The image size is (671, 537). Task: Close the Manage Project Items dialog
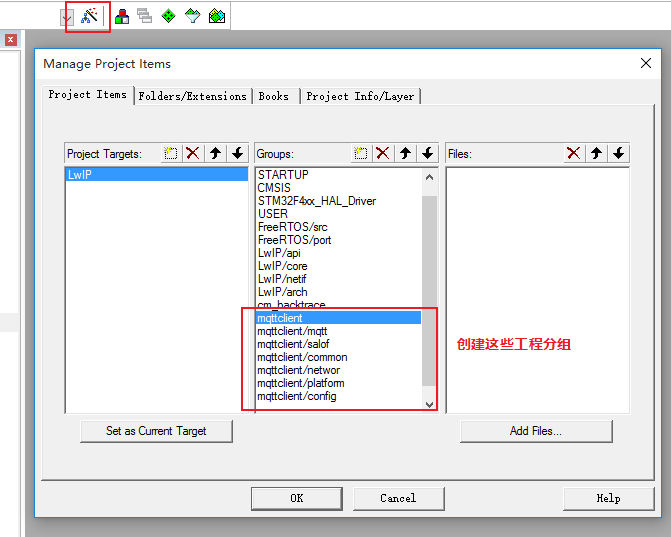[x=646, y=63]
